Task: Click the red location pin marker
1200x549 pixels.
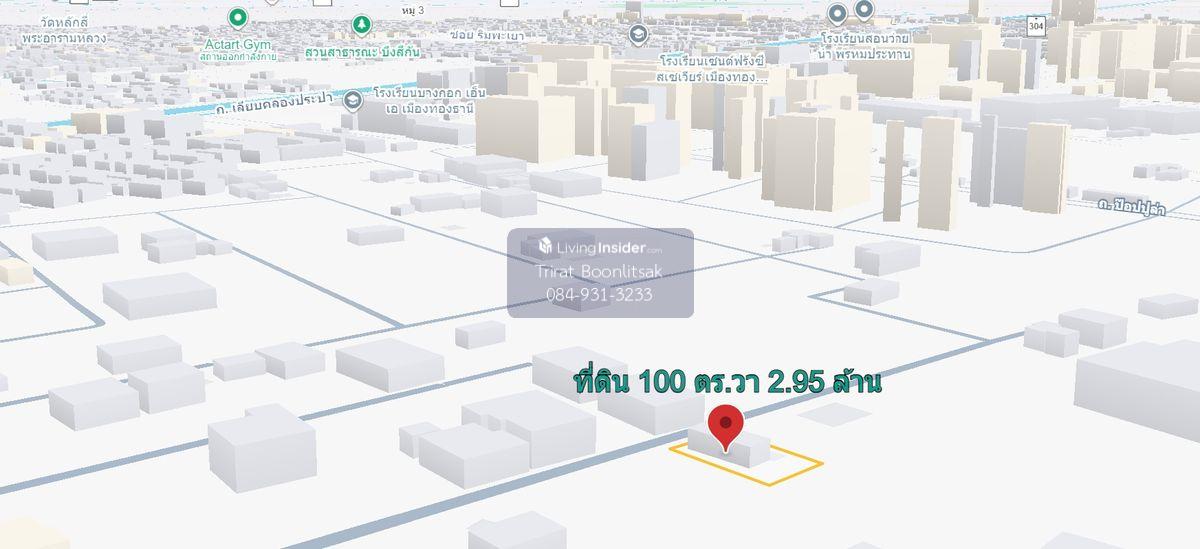Action: (x=725, y=427)
